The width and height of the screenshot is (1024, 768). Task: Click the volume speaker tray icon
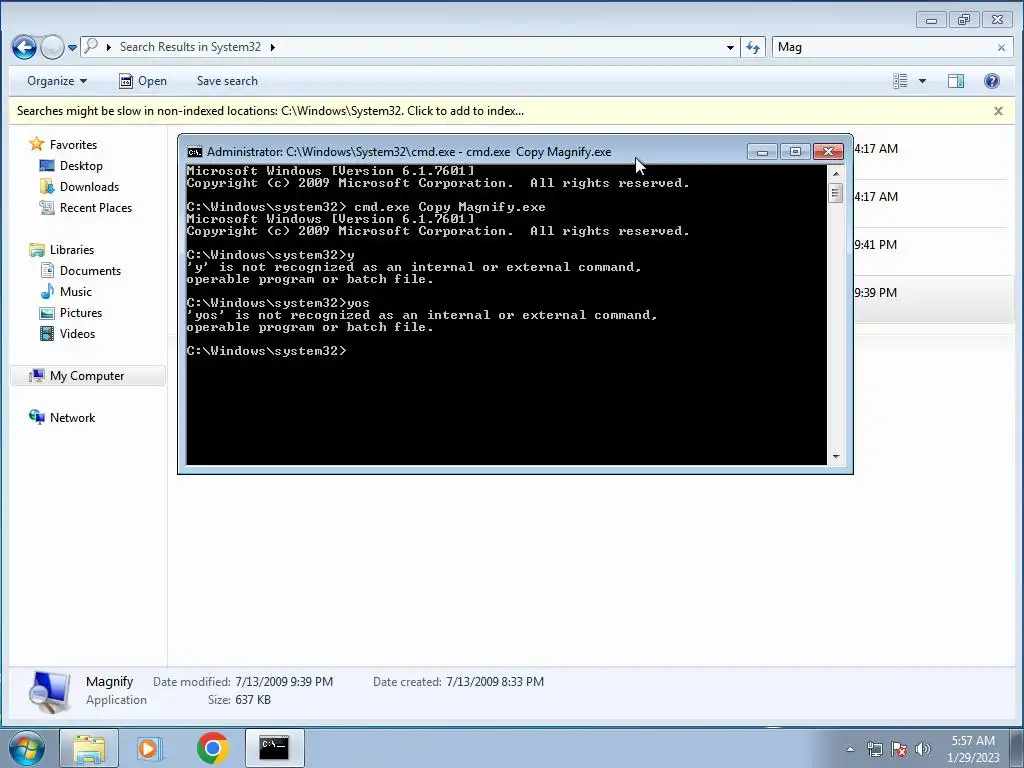coord(923,749)
